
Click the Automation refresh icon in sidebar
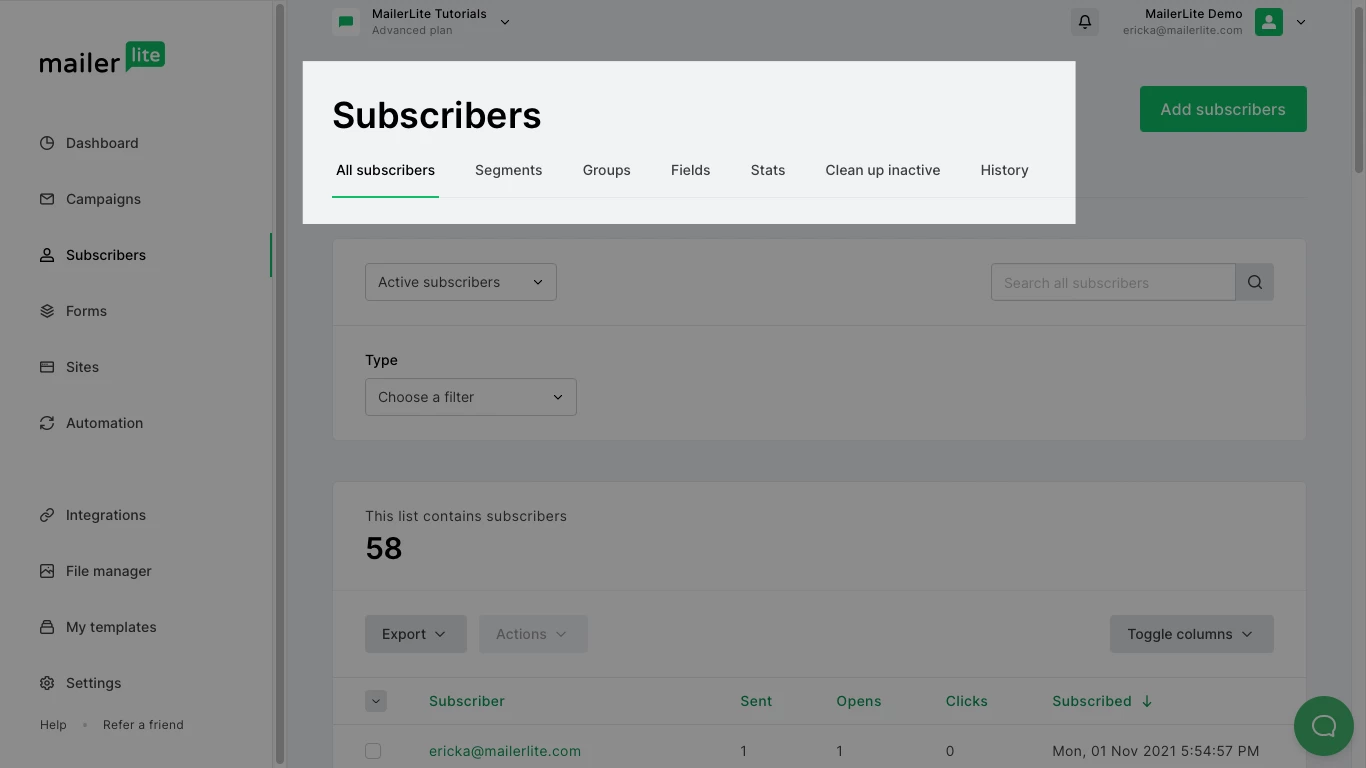[x=47, y=423]
